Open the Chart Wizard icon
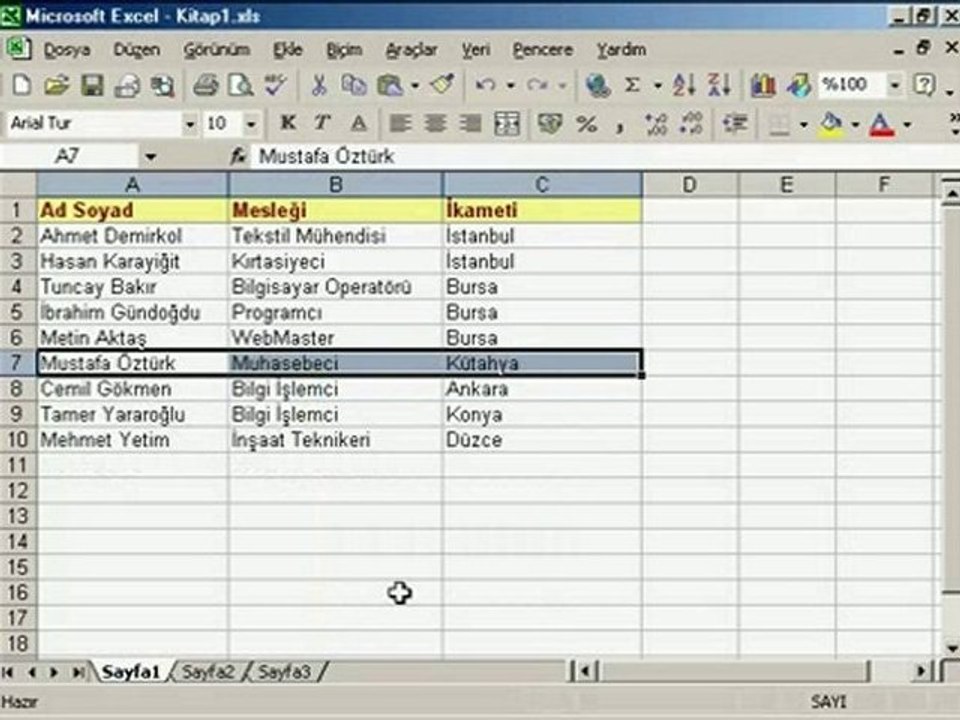 coord(763,85)
